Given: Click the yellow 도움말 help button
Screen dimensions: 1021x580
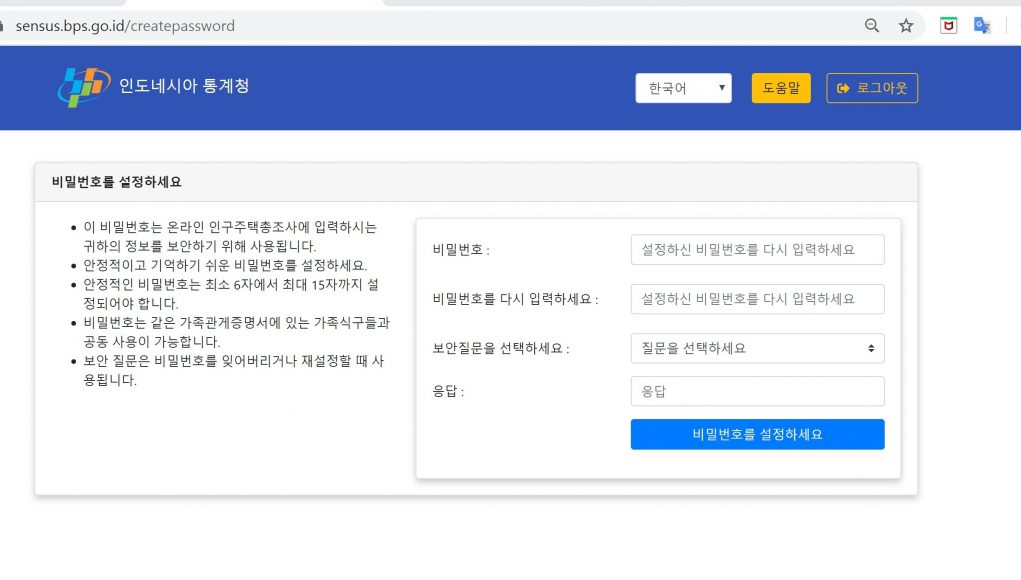Looking at the screenshot, I should [x=781, y=88].
